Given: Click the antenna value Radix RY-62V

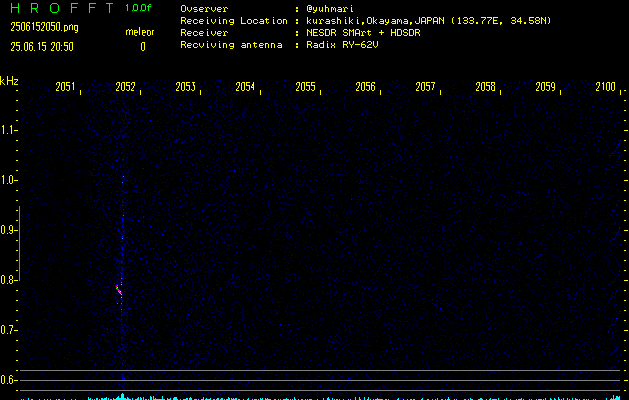Looking at the screenshot, I should (x=342, y=45).
